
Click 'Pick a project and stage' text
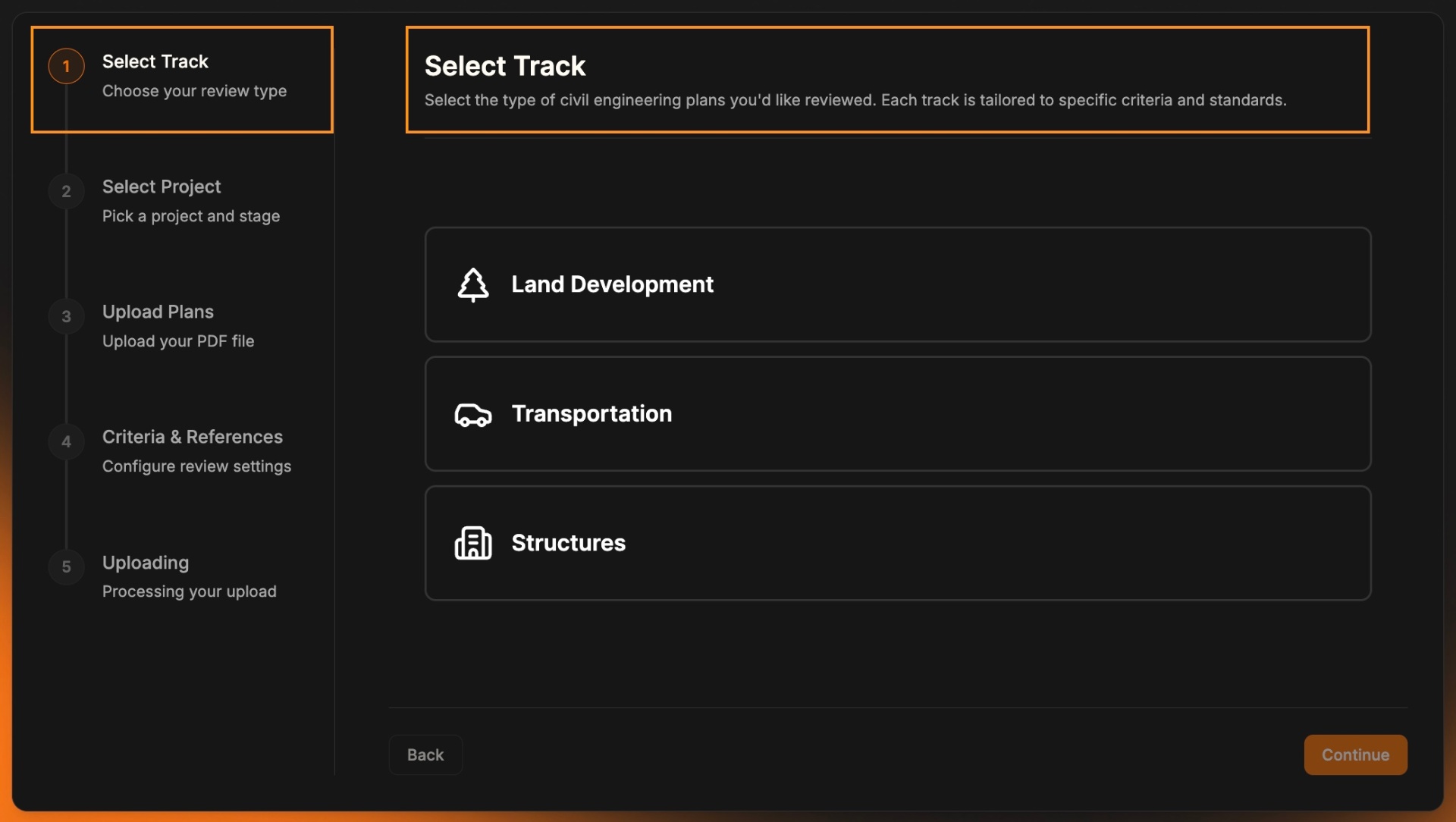(191, 216)
